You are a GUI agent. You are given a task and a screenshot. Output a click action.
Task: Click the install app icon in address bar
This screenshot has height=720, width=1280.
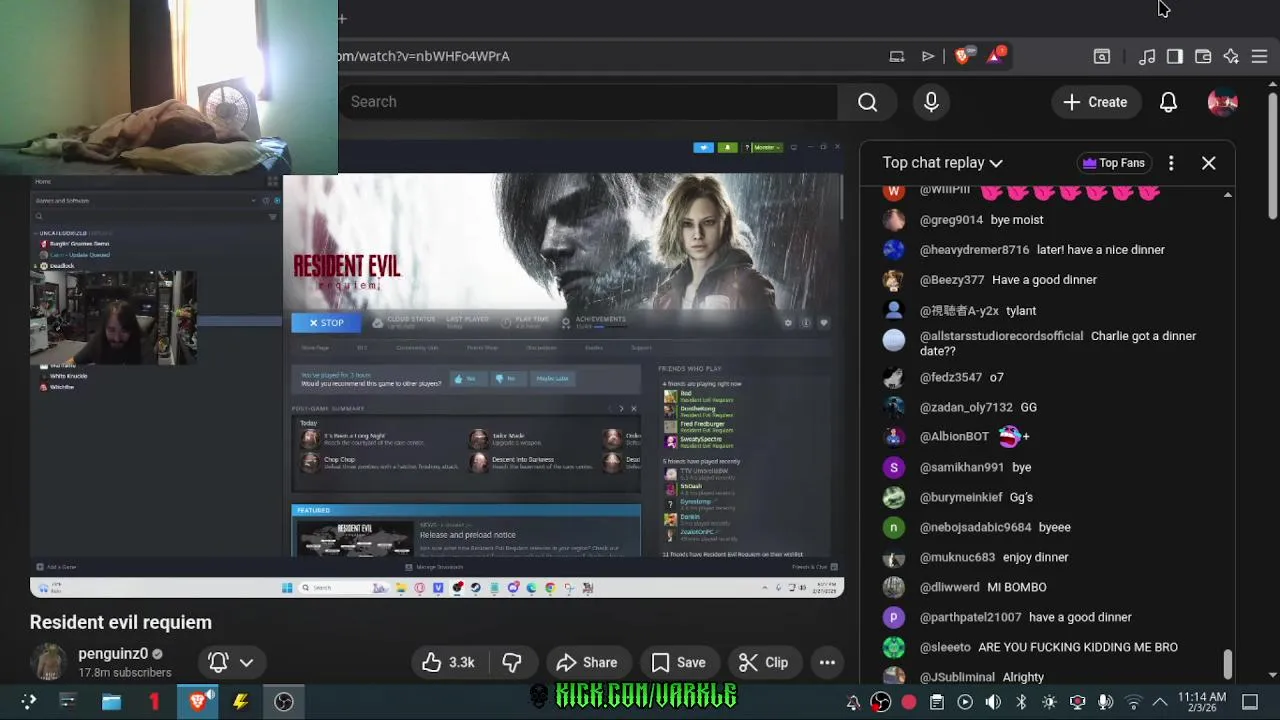pos(897,57)
